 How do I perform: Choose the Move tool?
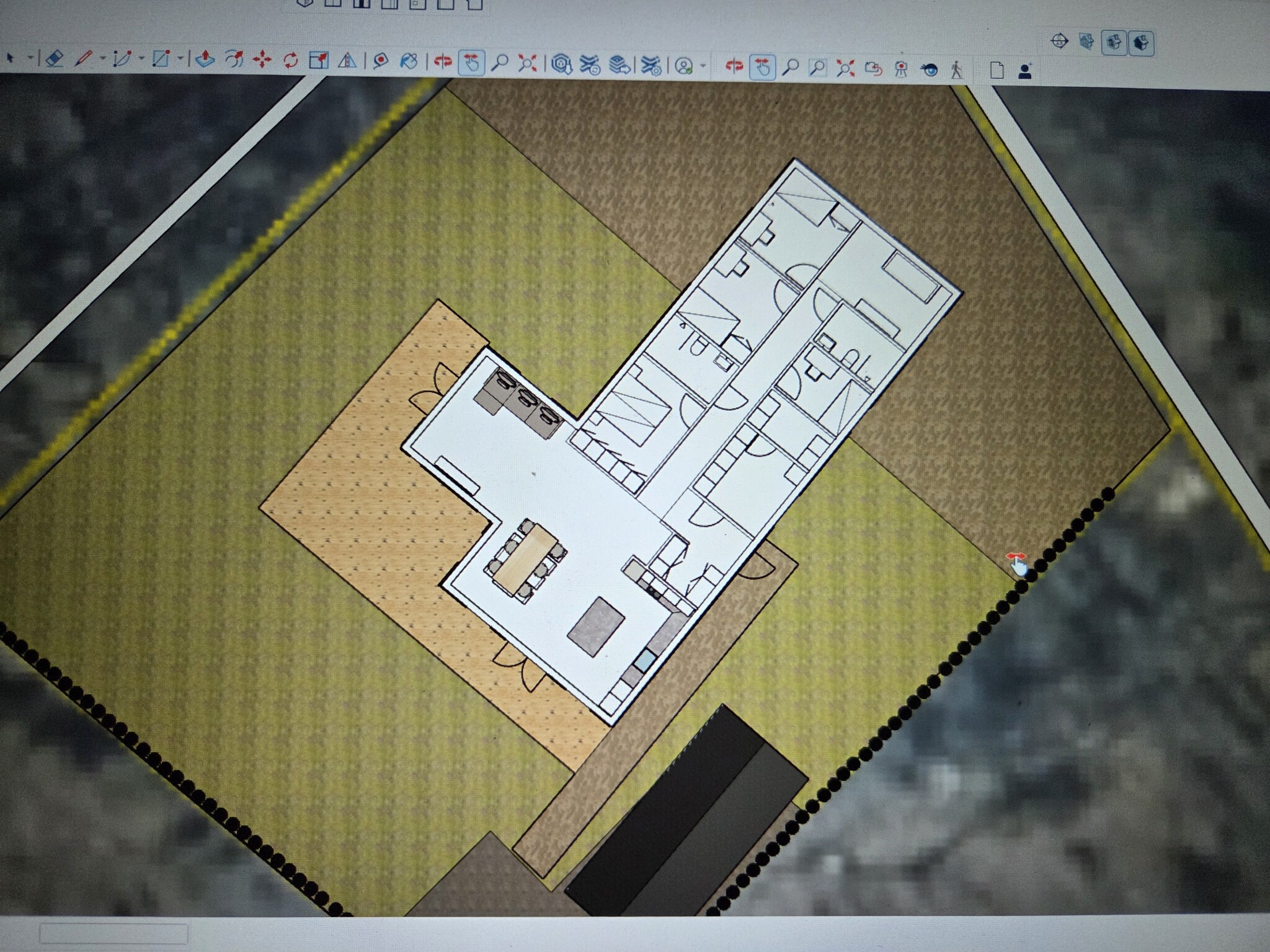(x=262, y=60)
